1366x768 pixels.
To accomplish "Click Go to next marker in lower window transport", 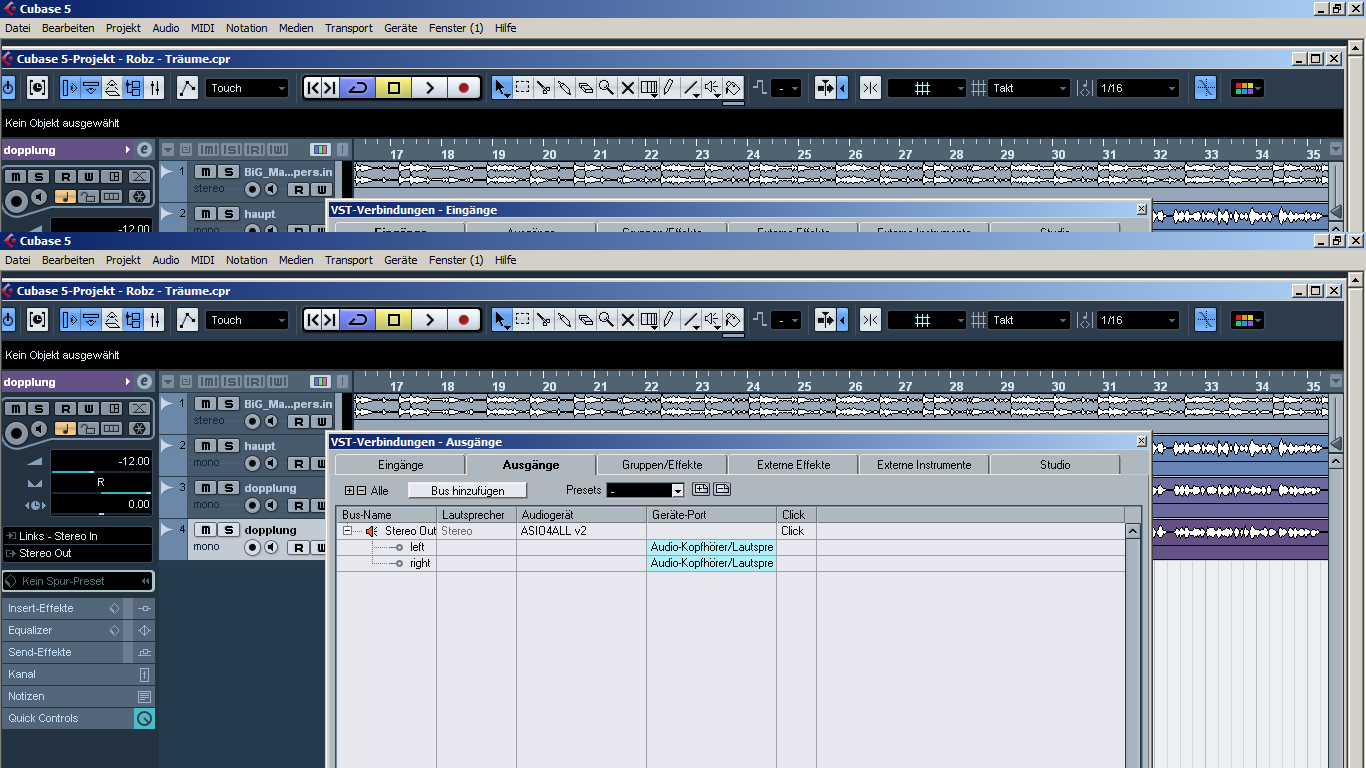I will [x=330, y=320].
